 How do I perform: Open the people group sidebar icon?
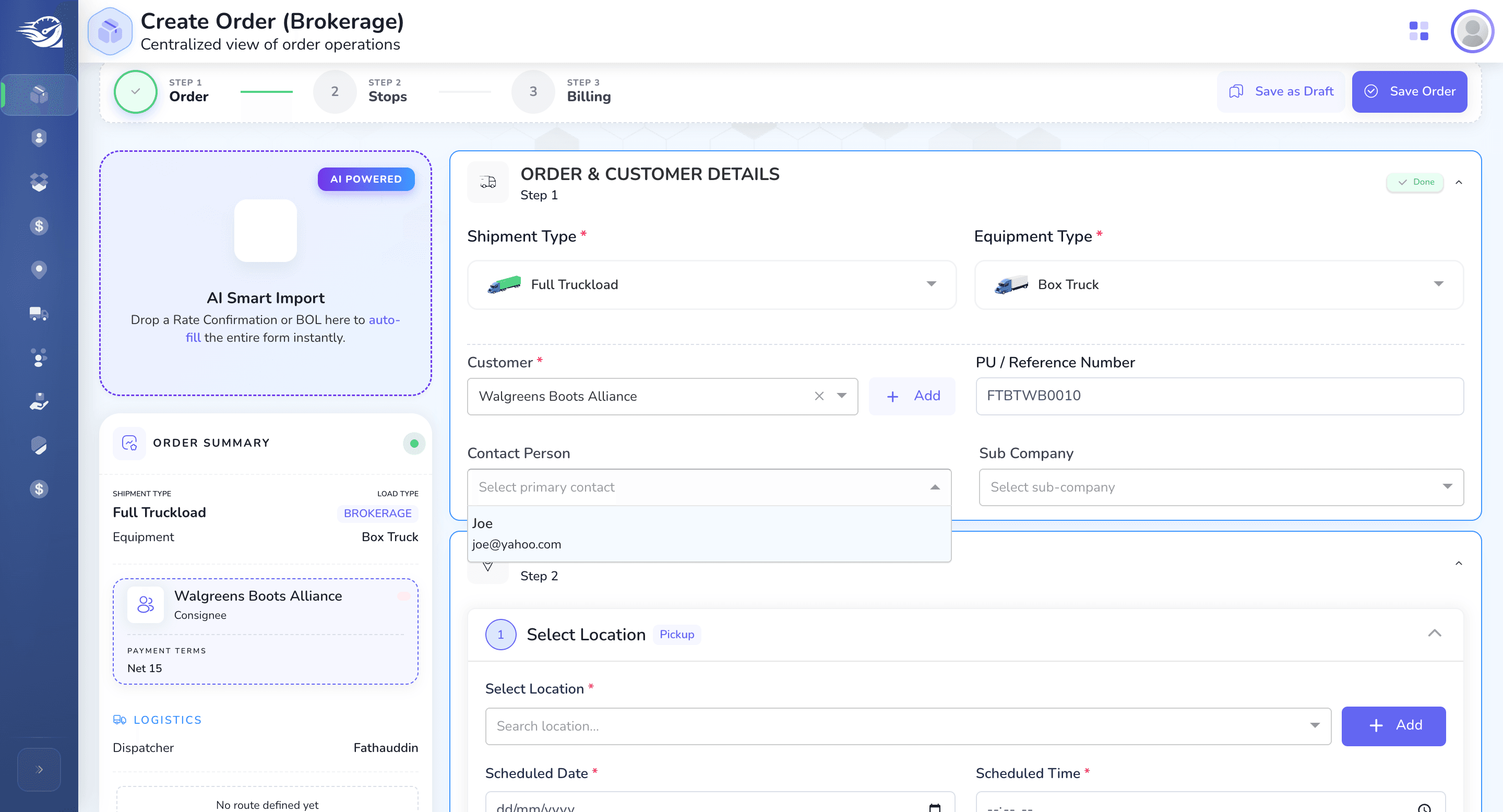[x=39, y=357]
